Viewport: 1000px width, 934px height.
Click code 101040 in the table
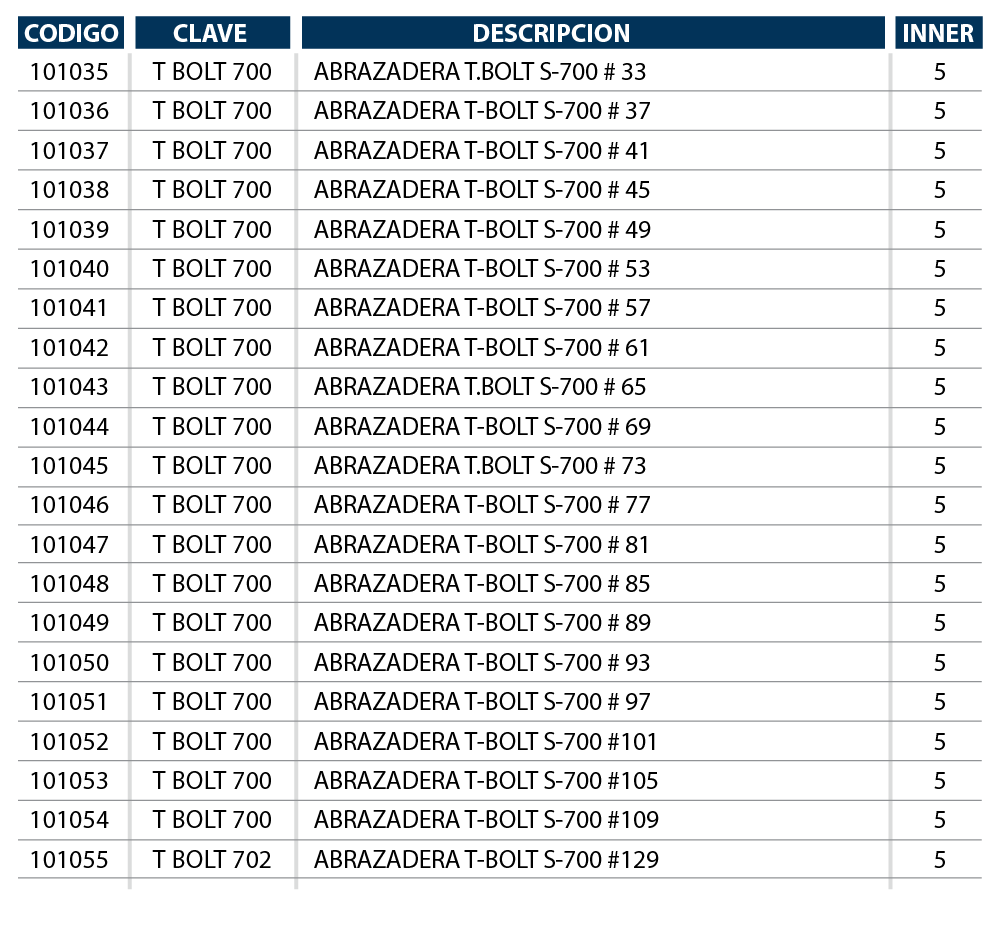click(x=70, y=268)
